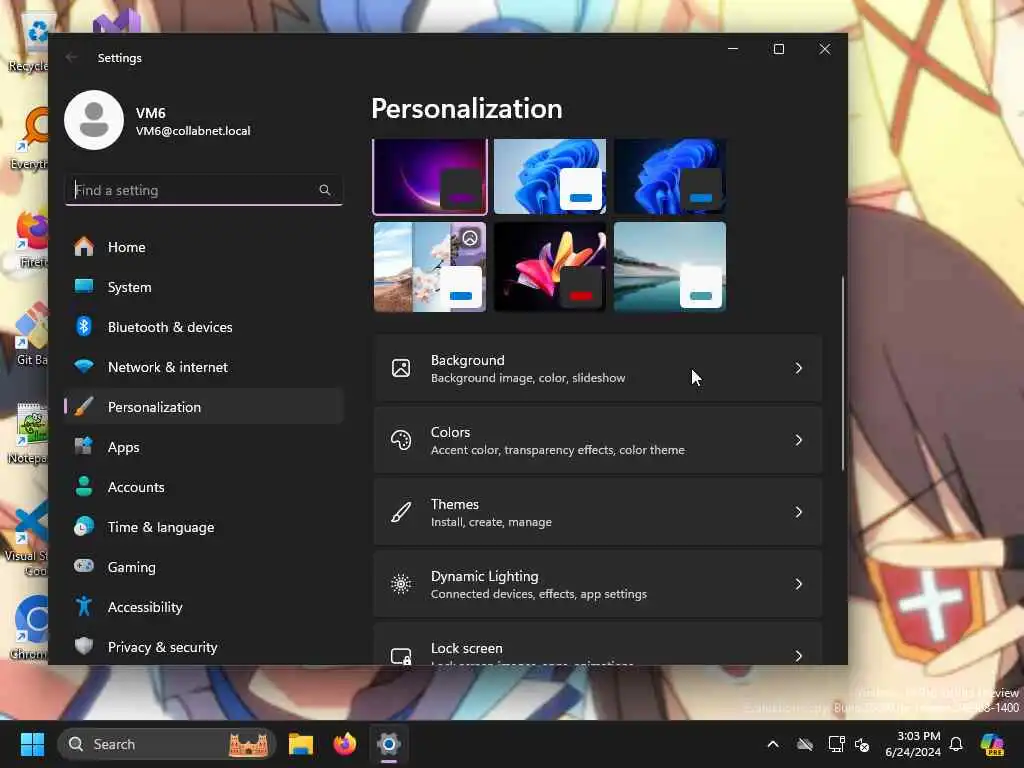Viewport: 1024px width, 768px height.
Task: Expand the Lock screen chevron
Action: 799,655
